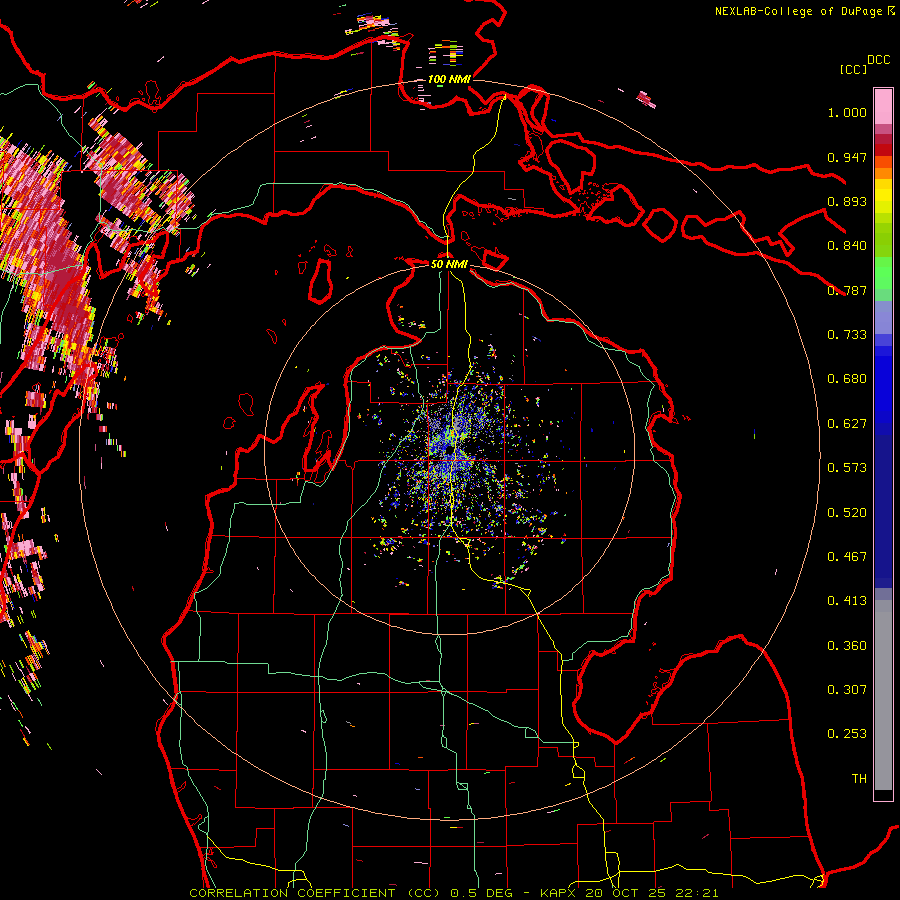Select the 0.680 scale value

847,379
